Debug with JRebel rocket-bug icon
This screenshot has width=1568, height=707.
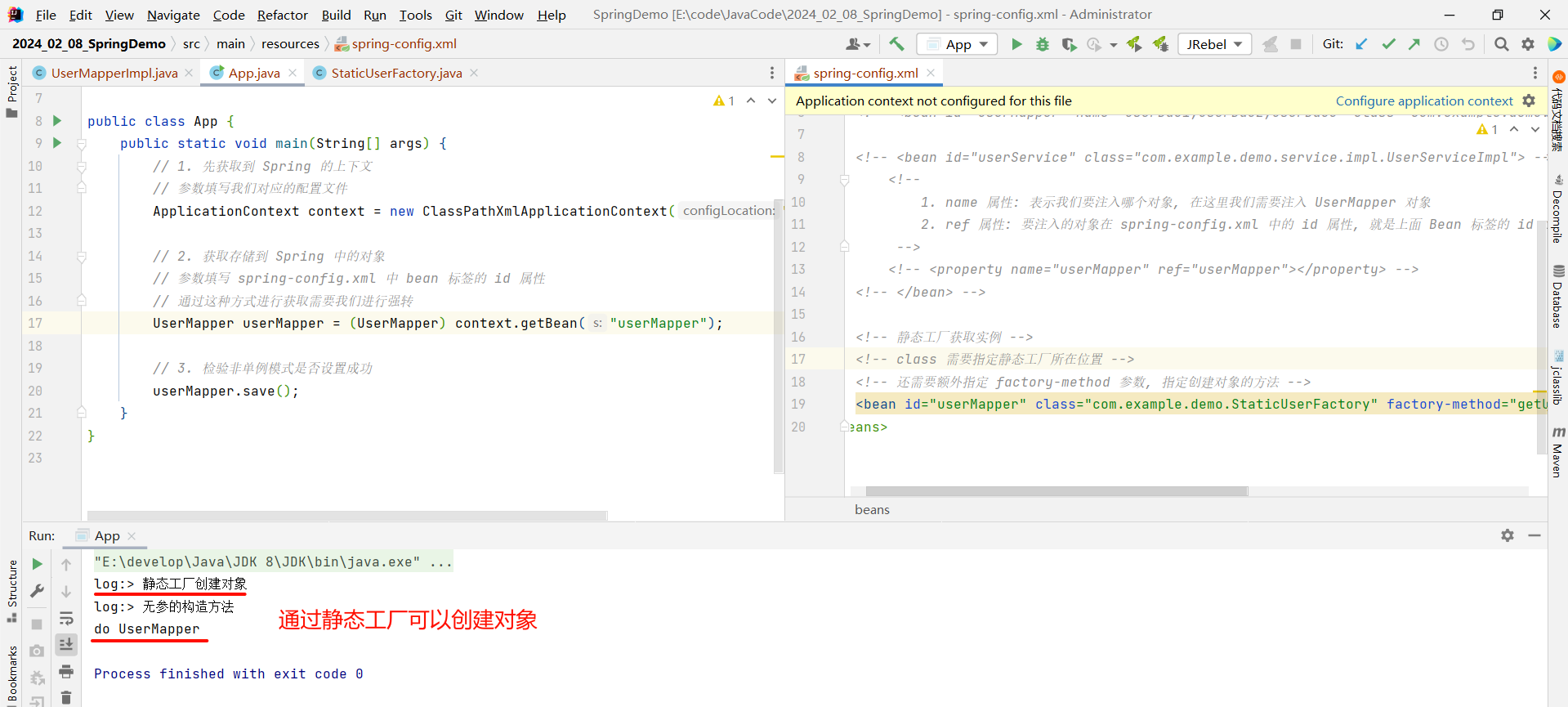point(1160,44)
